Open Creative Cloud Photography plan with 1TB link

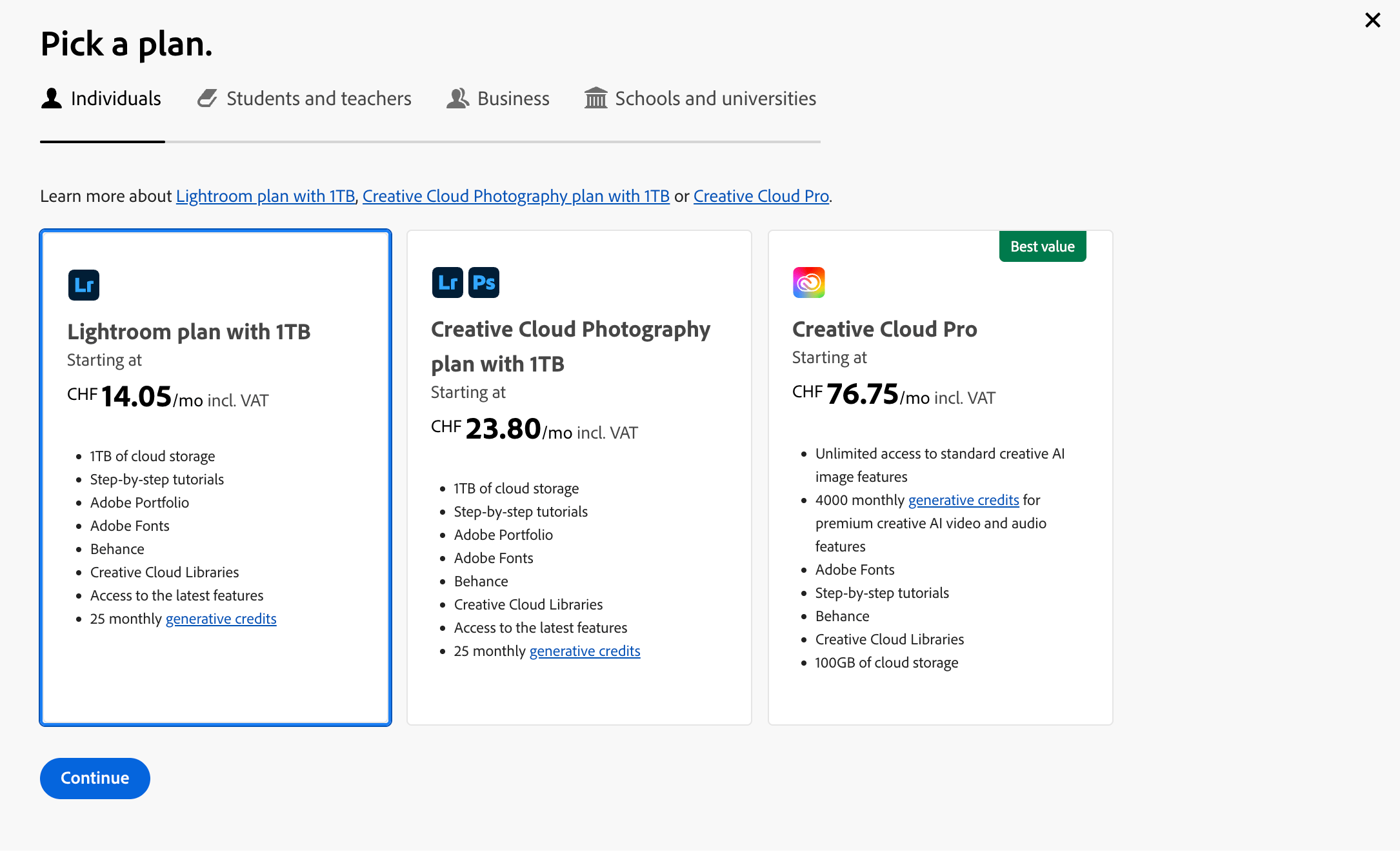pos(515,196)
